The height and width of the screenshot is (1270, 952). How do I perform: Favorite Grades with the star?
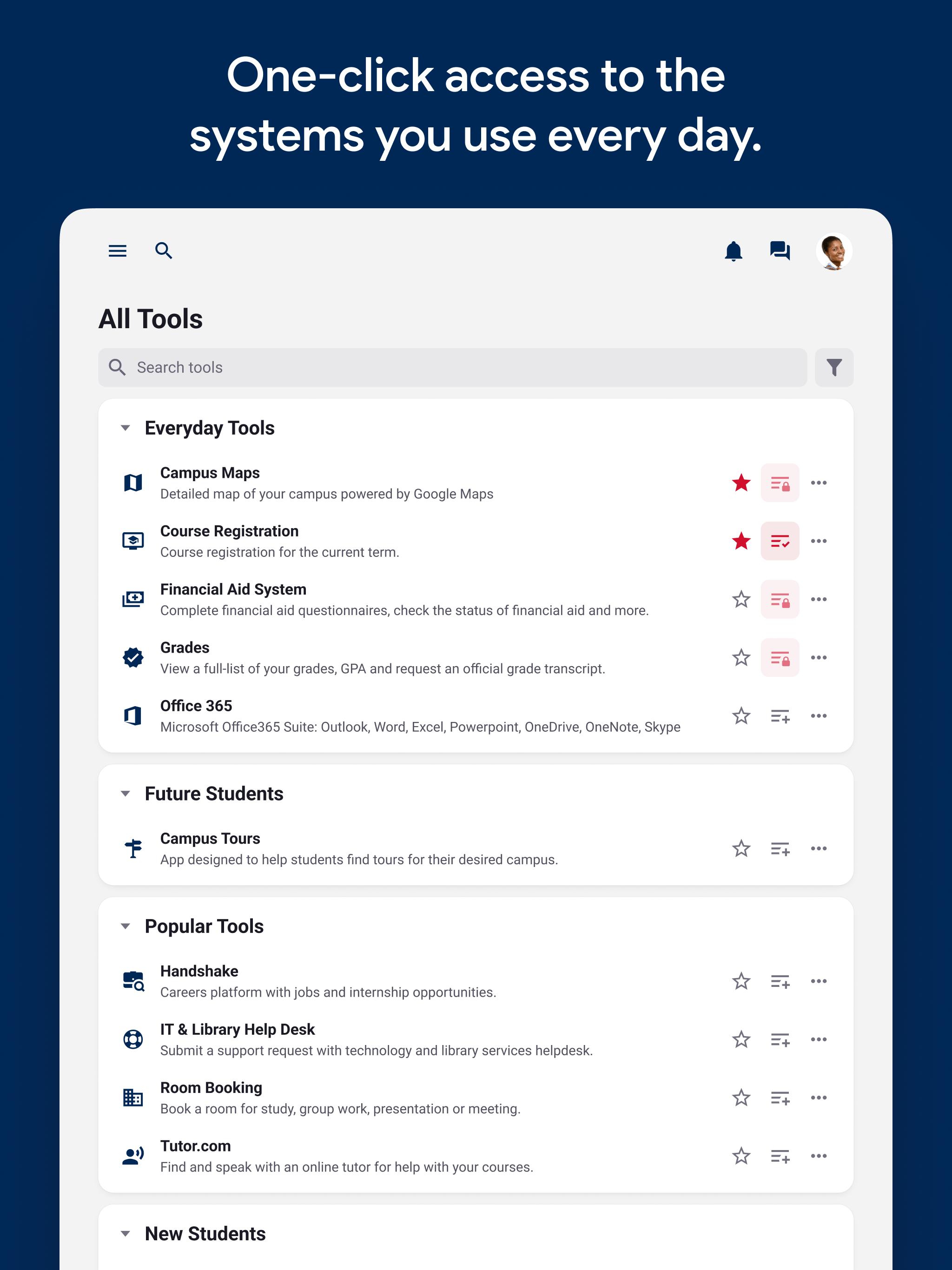pyautogui.click(x=741, y=657)
